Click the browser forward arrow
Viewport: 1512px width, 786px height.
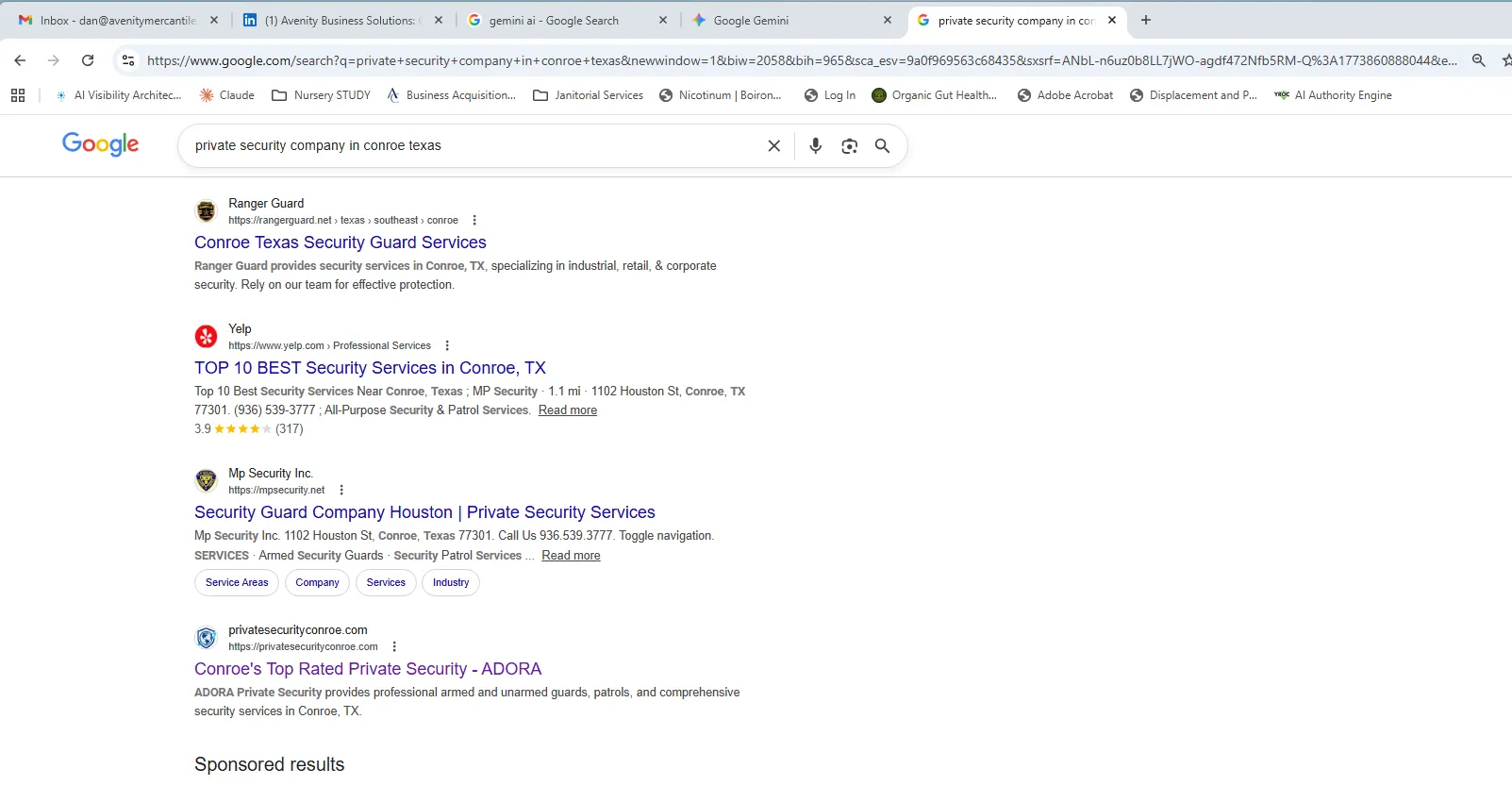54,60
